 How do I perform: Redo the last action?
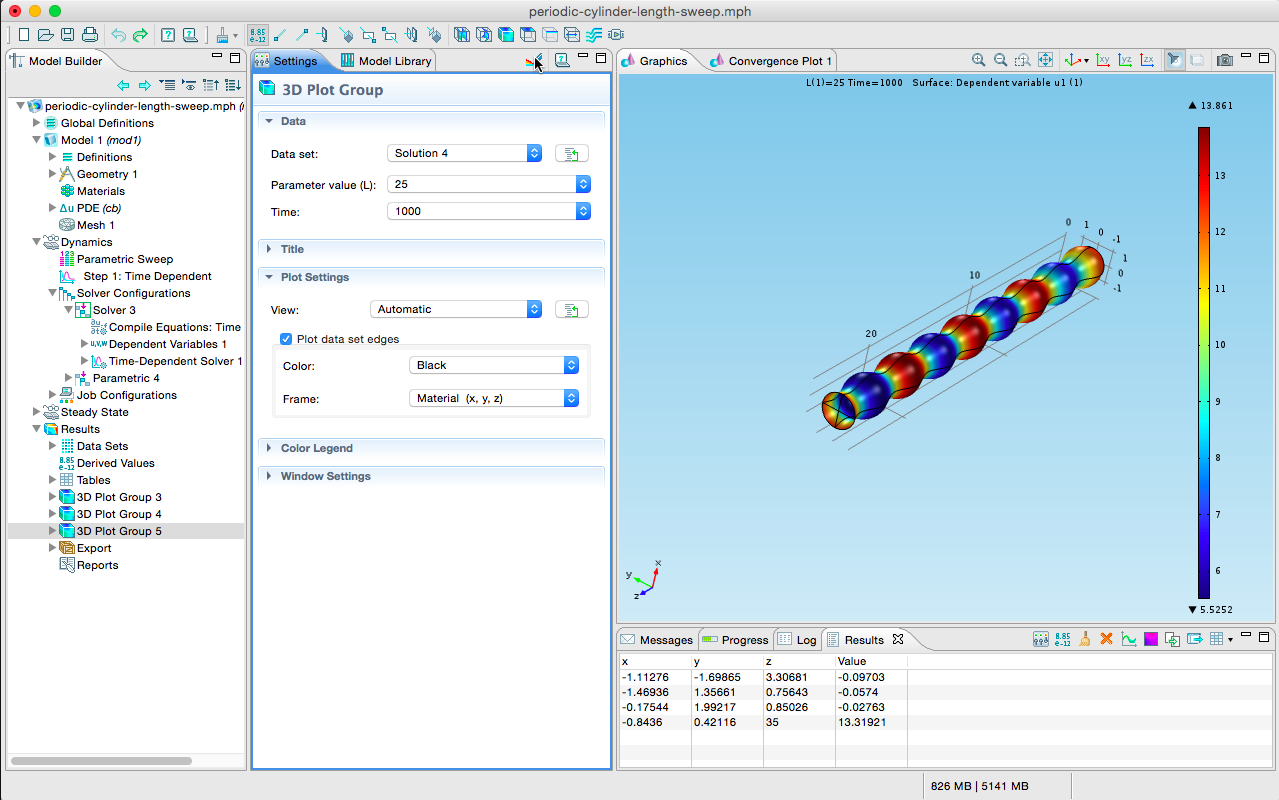140,35
